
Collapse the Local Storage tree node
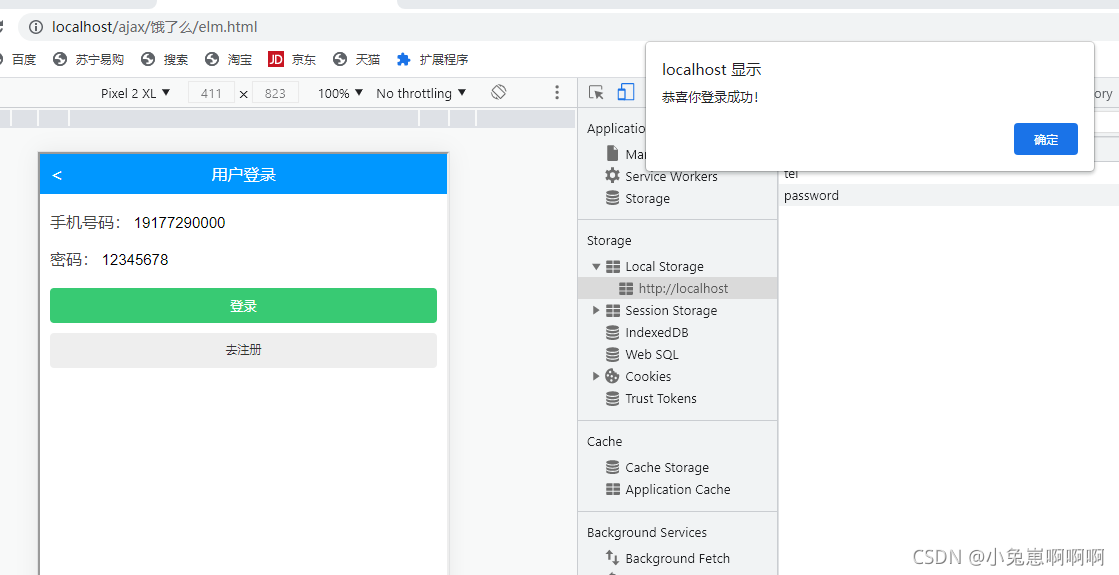596,266
